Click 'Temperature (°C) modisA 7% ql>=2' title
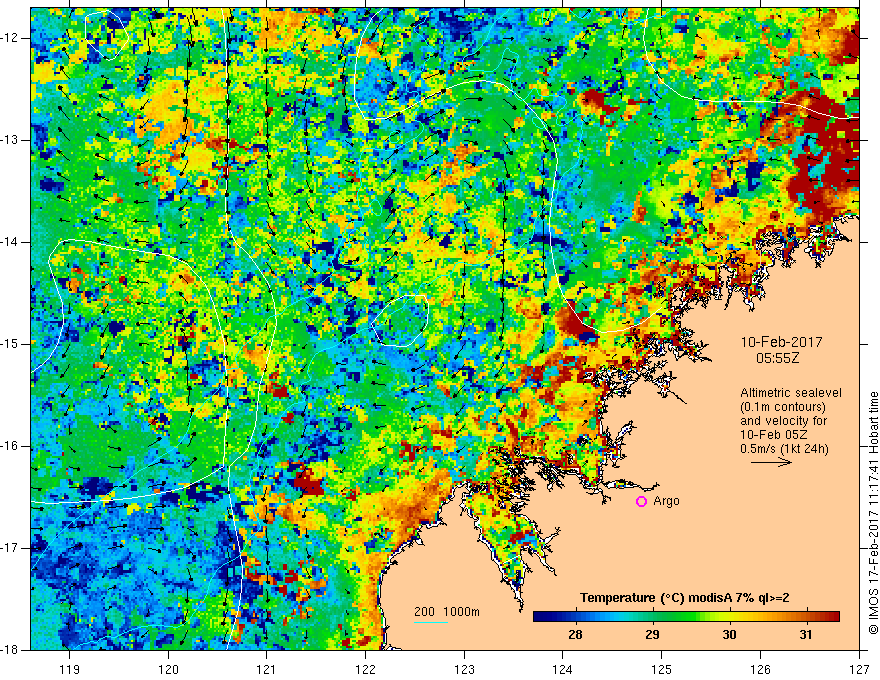Image resolution: width=880 pixels, height=680 pixels. click(685, 598)
